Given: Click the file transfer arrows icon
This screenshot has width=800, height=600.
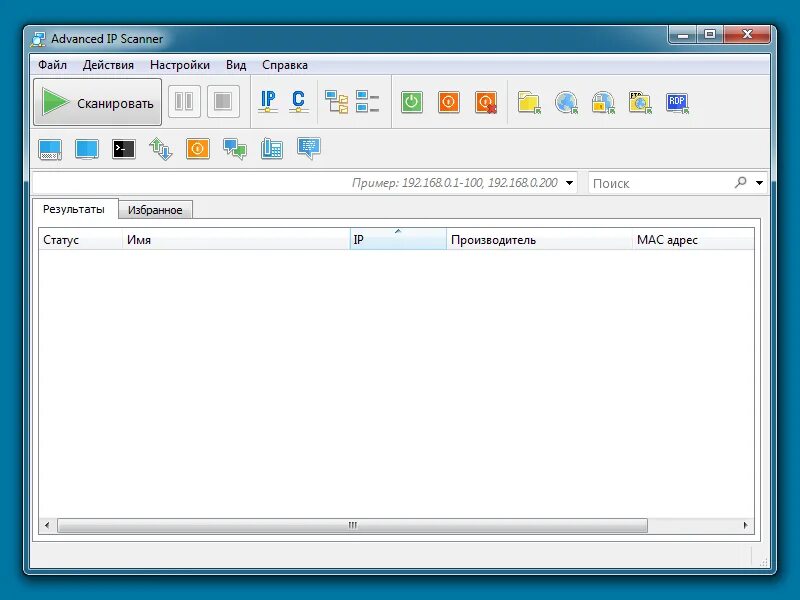Looking at the screenshot, I should pos(161,149).
